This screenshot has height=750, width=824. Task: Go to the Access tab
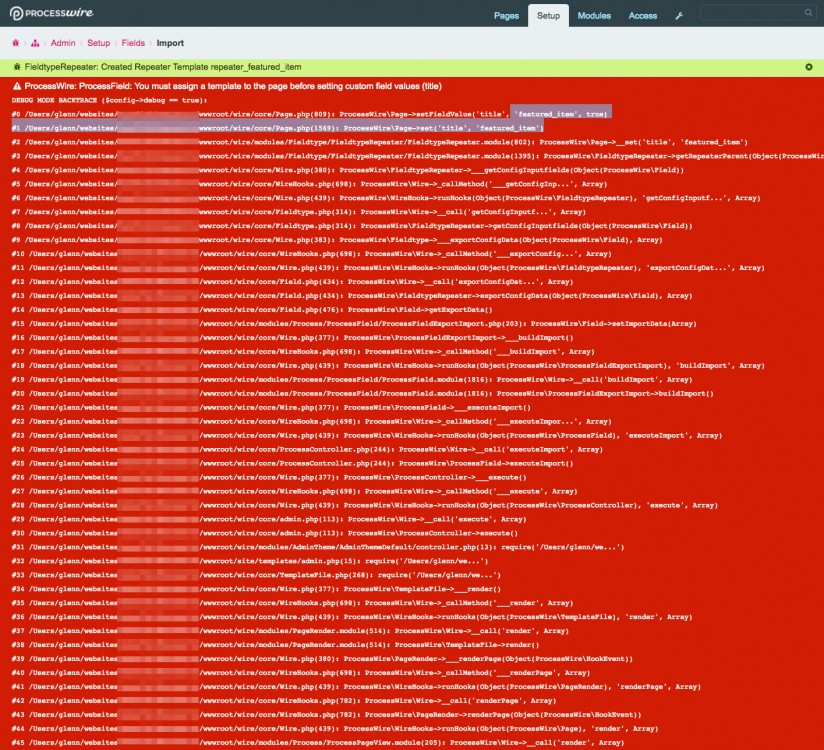tap(642, 16)
